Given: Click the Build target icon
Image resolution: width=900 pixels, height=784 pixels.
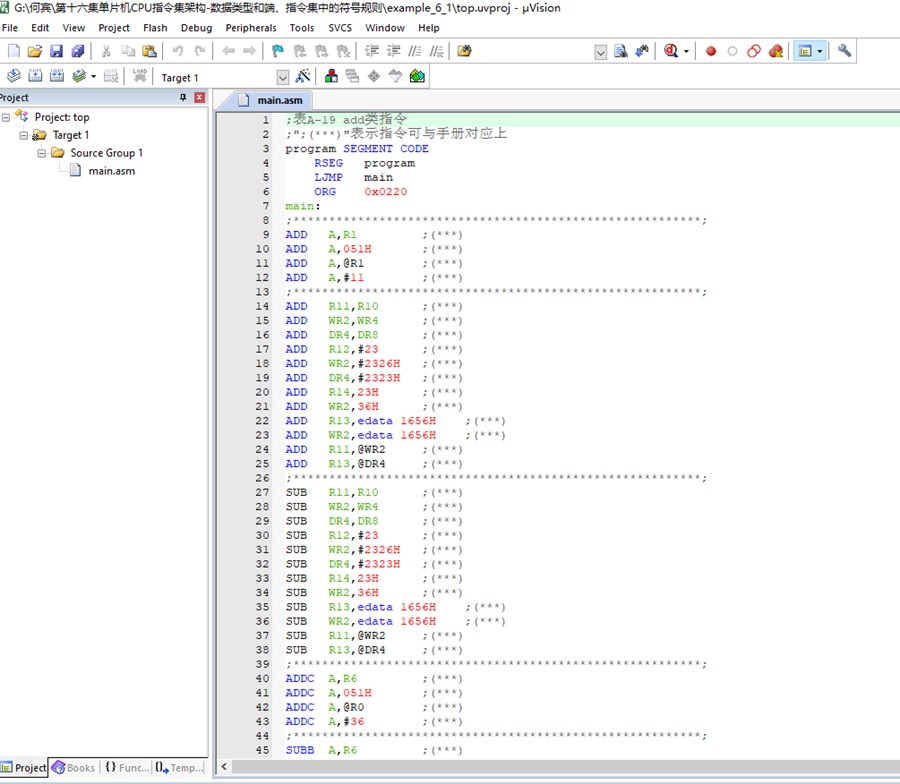Looking at the screenshot, I should [35, 76].
